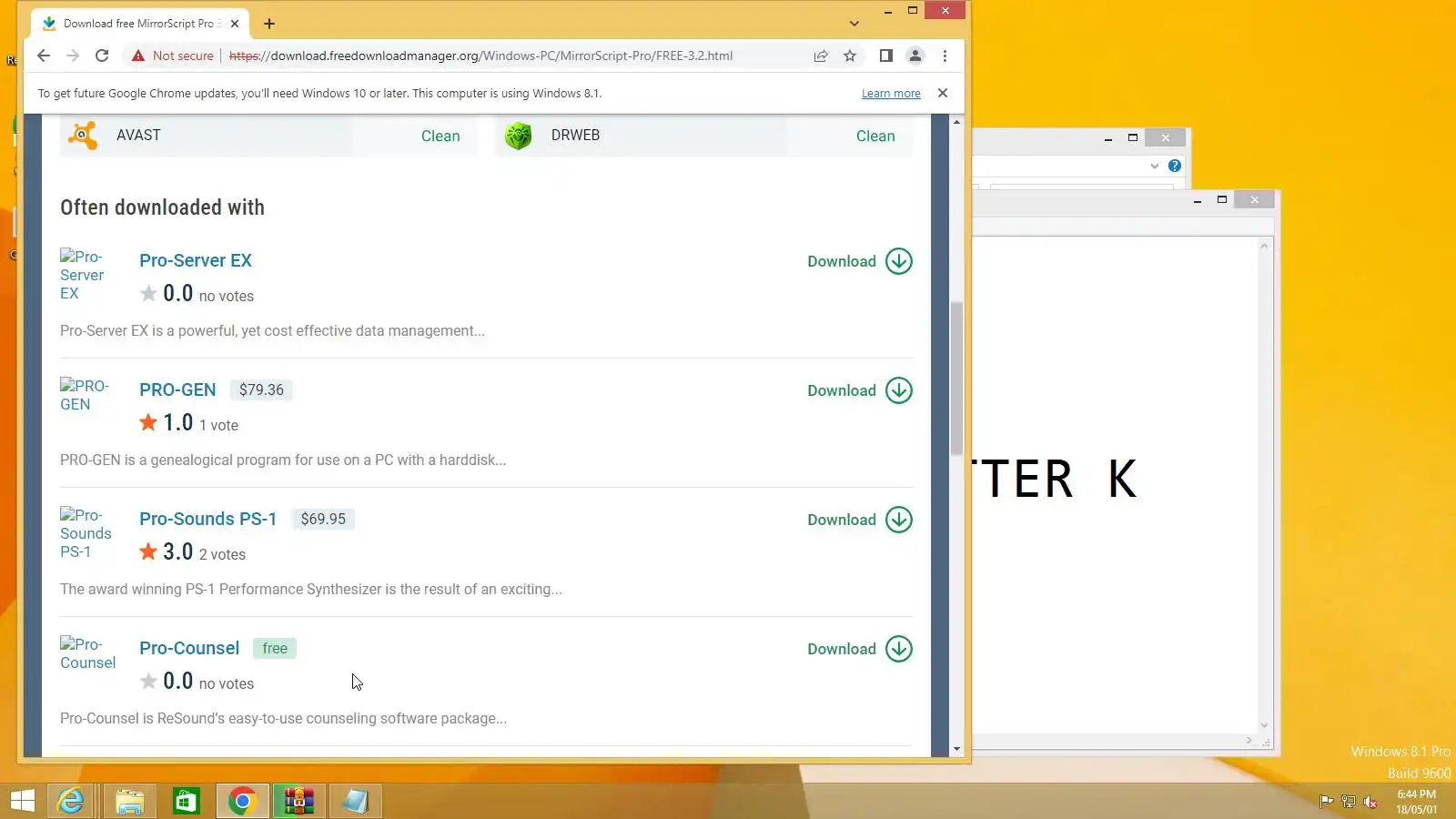Screen dimensions: 1456x819
Task: Click the Clean result for AVAST
Action: tap(440, 136)
